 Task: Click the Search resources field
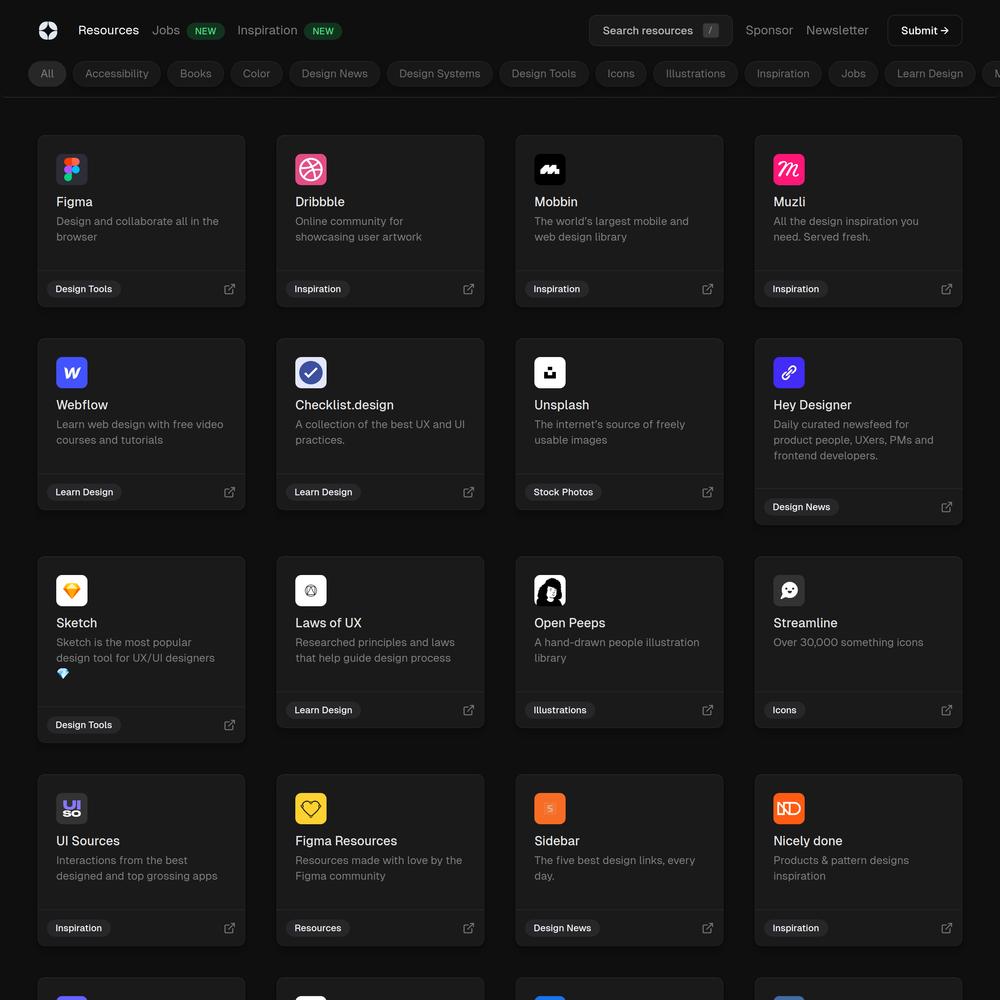pos(661,31)
